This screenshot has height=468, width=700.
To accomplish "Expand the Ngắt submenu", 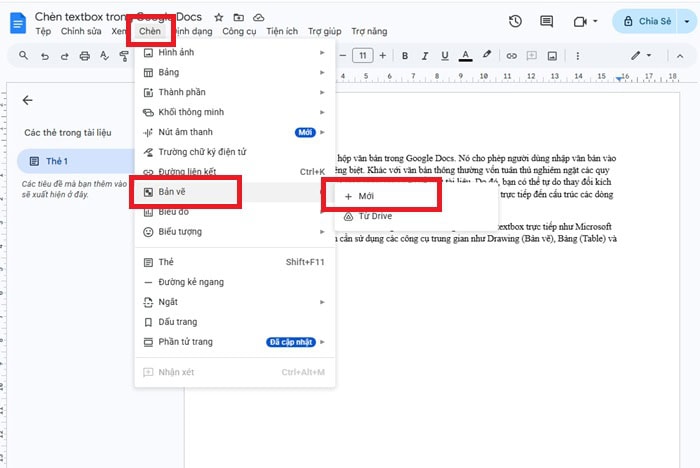I will tap(235, 302).
